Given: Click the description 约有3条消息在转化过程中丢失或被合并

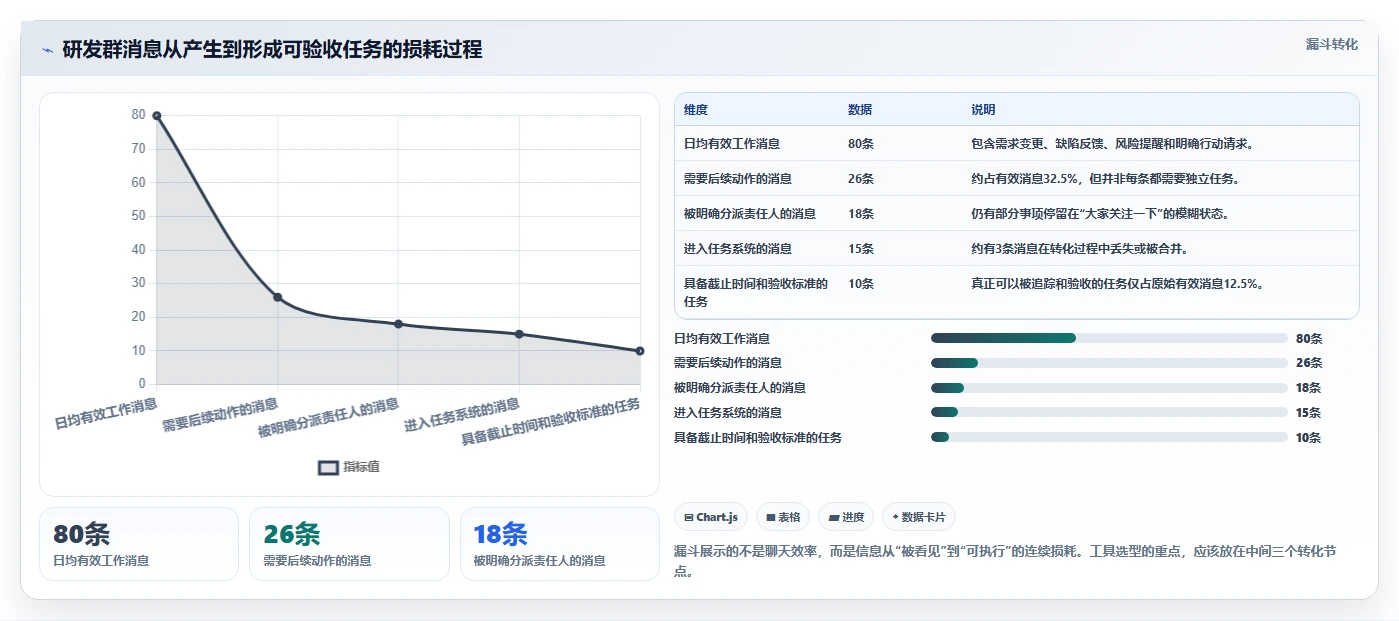Looking at the screenshot, I should click(1082, 249).
